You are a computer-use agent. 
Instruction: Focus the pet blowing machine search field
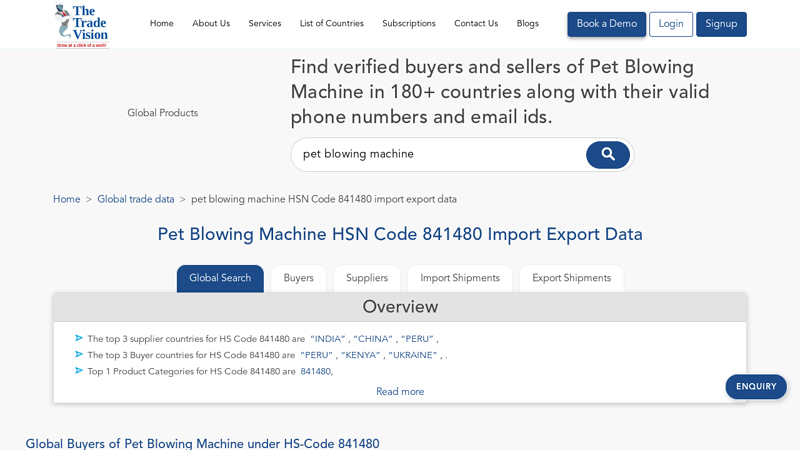(x=439, y=154)
